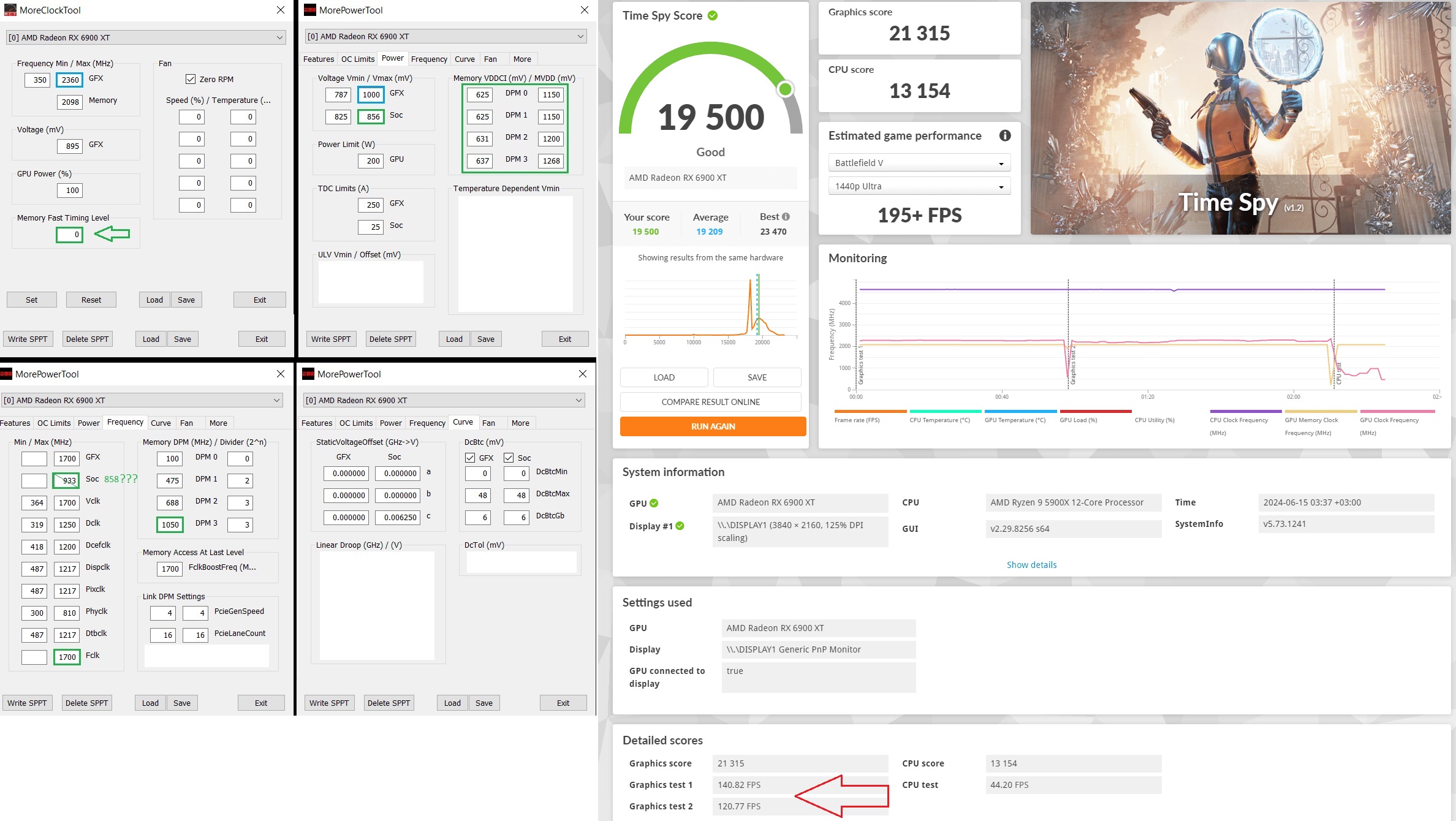1456x821 pixels.
Task: Click the info icon next to Best score
Action: pyautogui.click(x=786, y=217)
